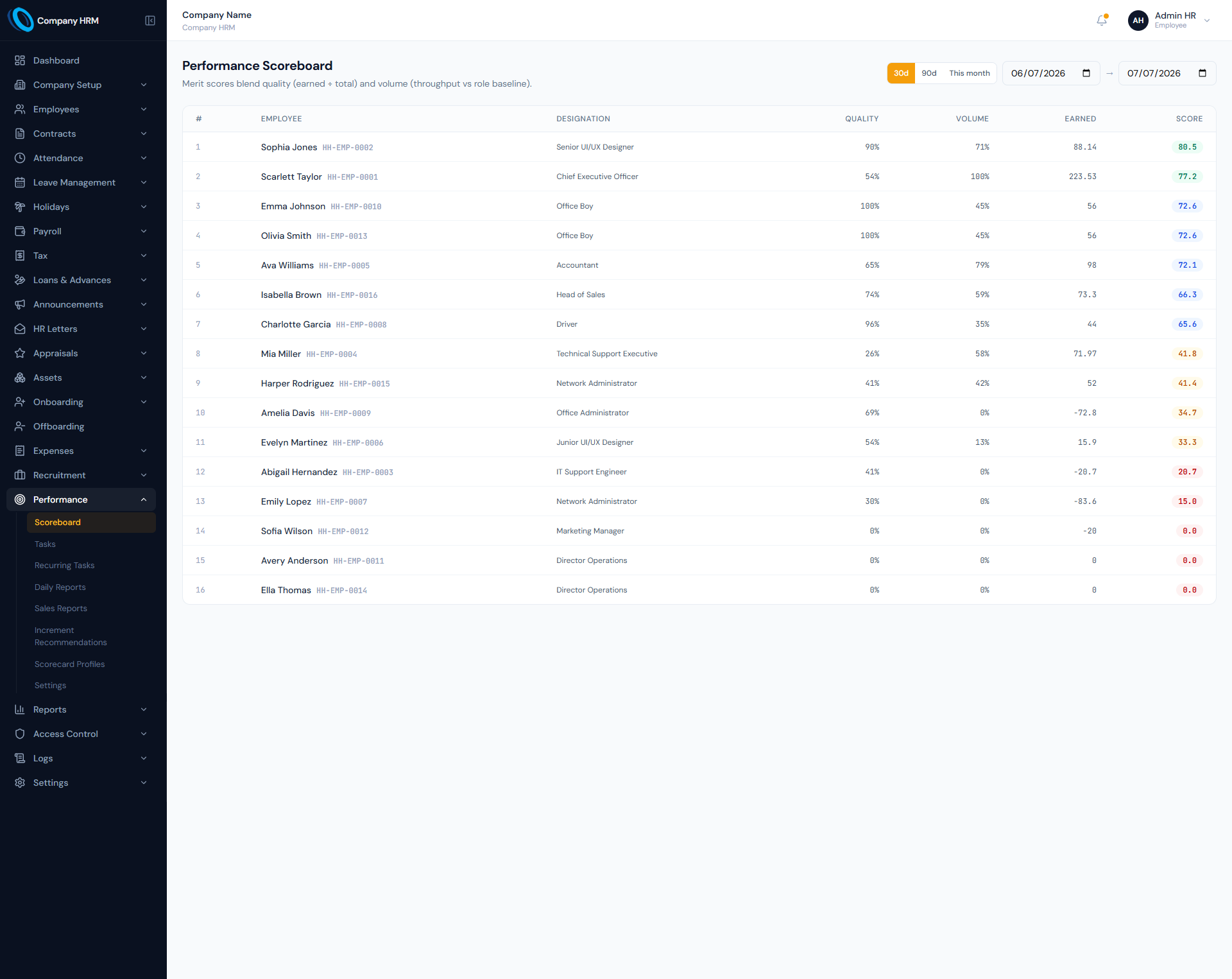Open the Sales Reports submenu item
Screen dimensions: 1232x979
91,609
